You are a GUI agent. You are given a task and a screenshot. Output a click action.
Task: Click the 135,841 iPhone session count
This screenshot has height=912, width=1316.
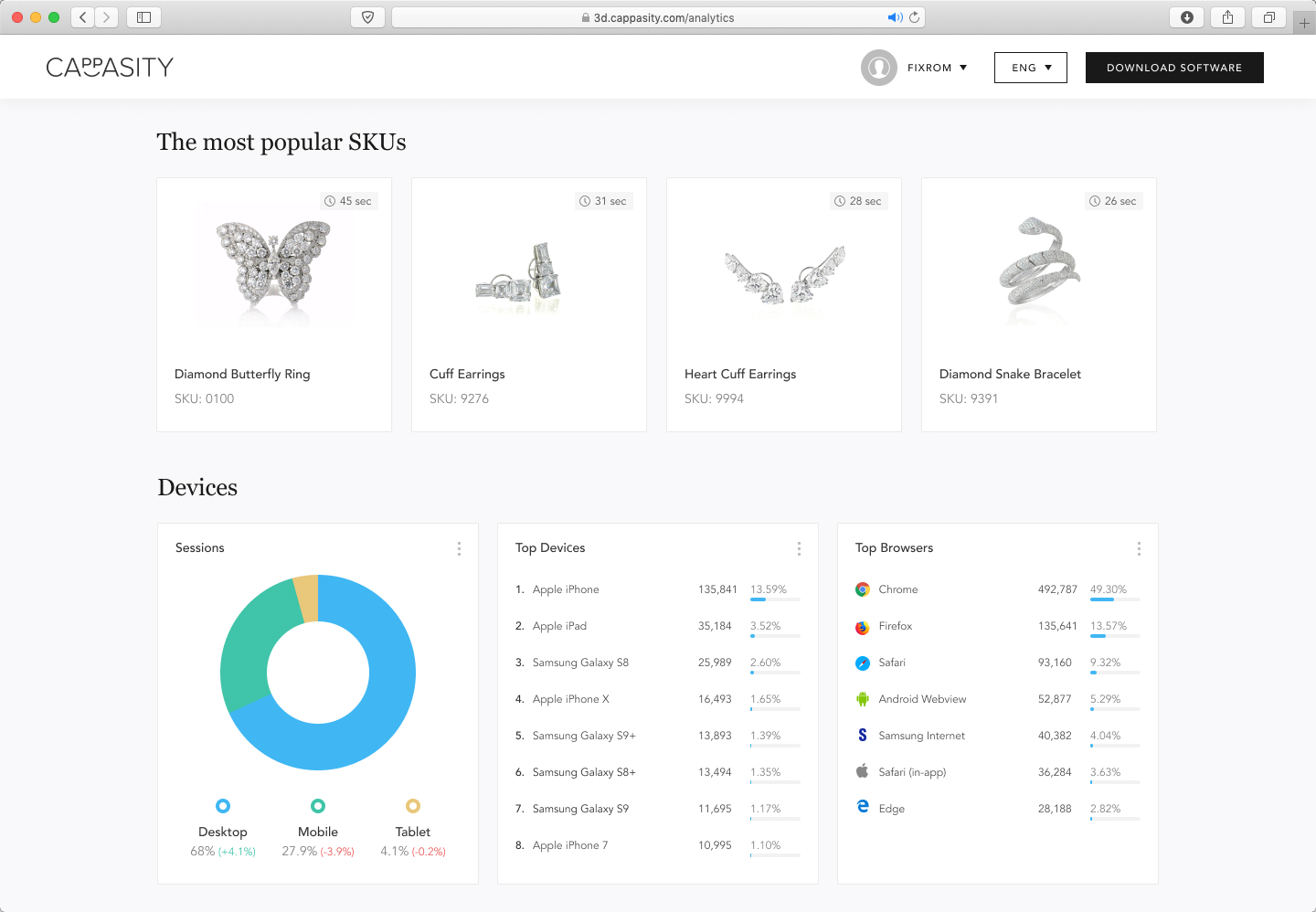pyautogui.click(x=717, y=589)
